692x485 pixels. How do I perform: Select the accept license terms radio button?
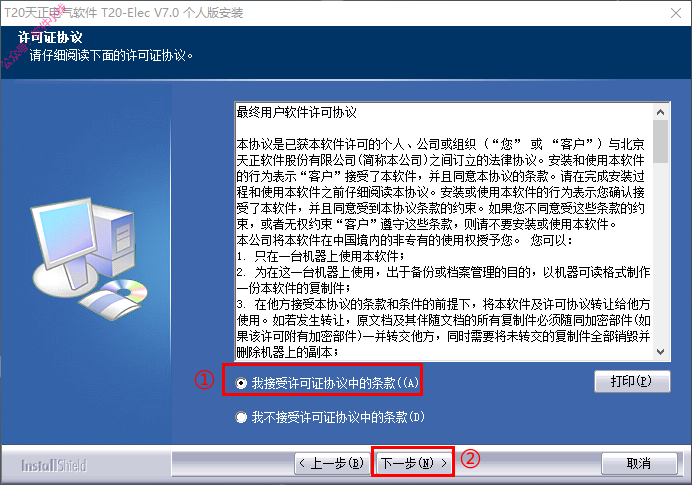click(x=241, y=383)
